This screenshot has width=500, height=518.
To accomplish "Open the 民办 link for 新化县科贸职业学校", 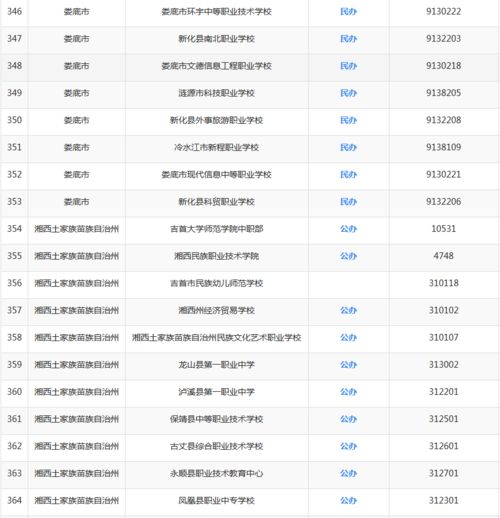I will click(x=348, y=202).
